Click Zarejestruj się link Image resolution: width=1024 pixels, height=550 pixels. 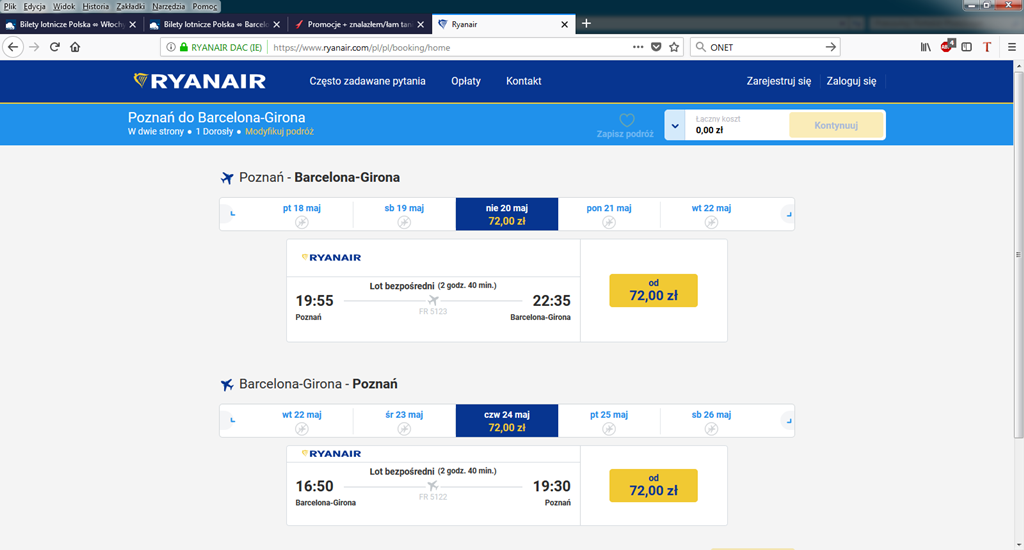pos(778,81)
